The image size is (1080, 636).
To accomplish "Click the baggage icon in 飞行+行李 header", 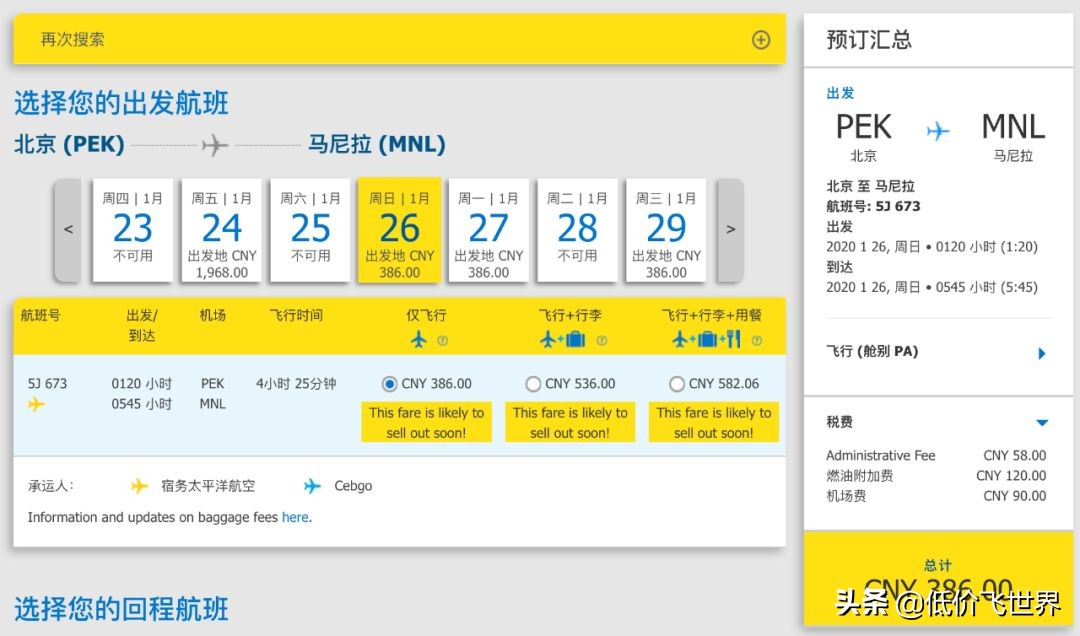I will 574,341.
